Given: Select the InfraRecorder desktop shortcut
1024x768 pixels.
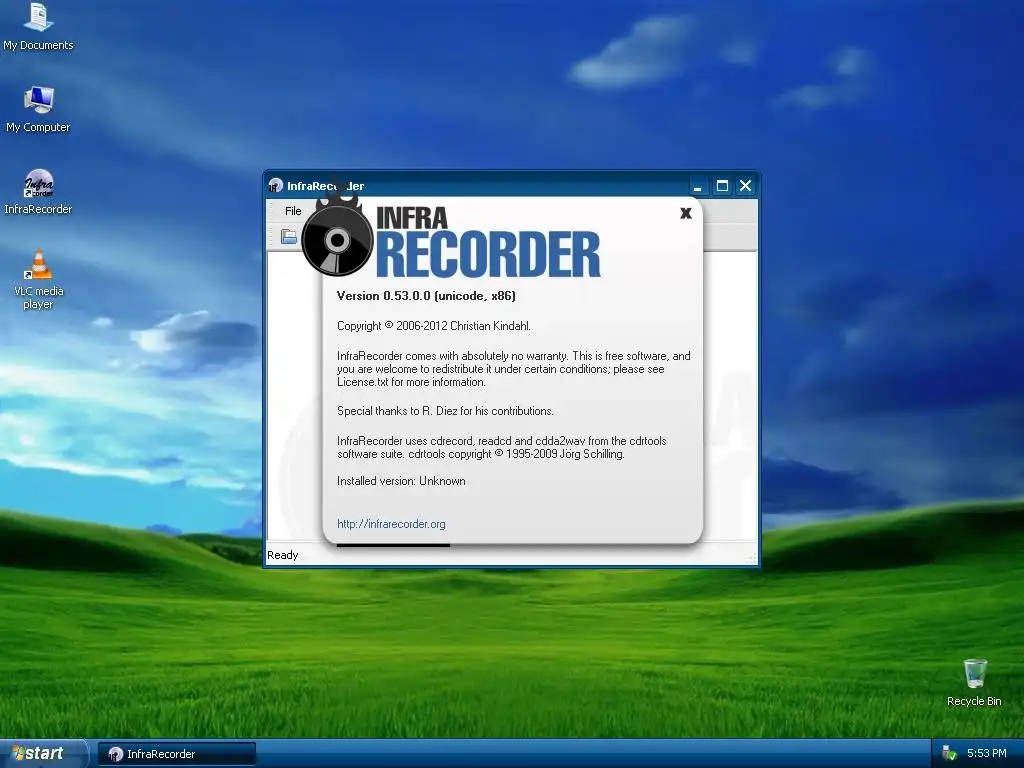Looking at the screenshot, I should [x=38, y=192].
